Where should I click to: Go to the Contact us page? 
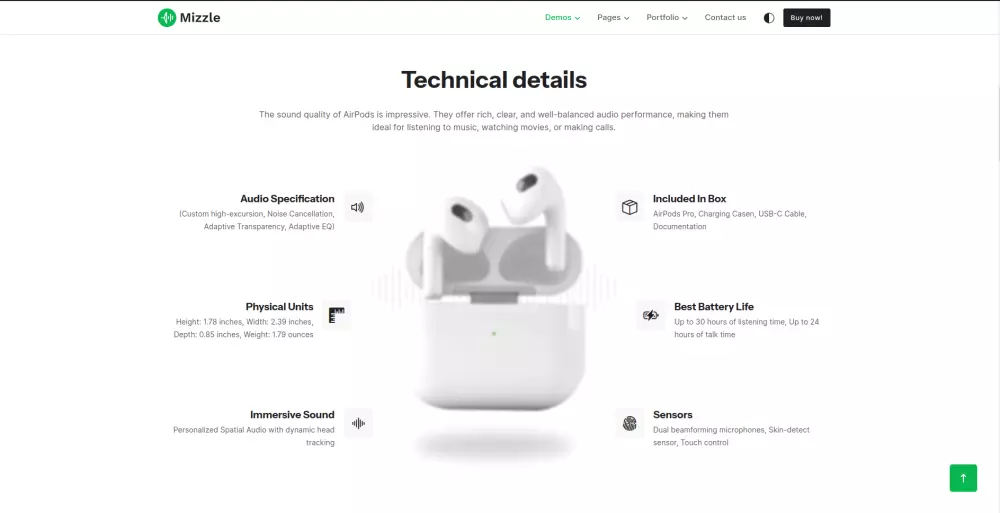(x=725, y=18)
